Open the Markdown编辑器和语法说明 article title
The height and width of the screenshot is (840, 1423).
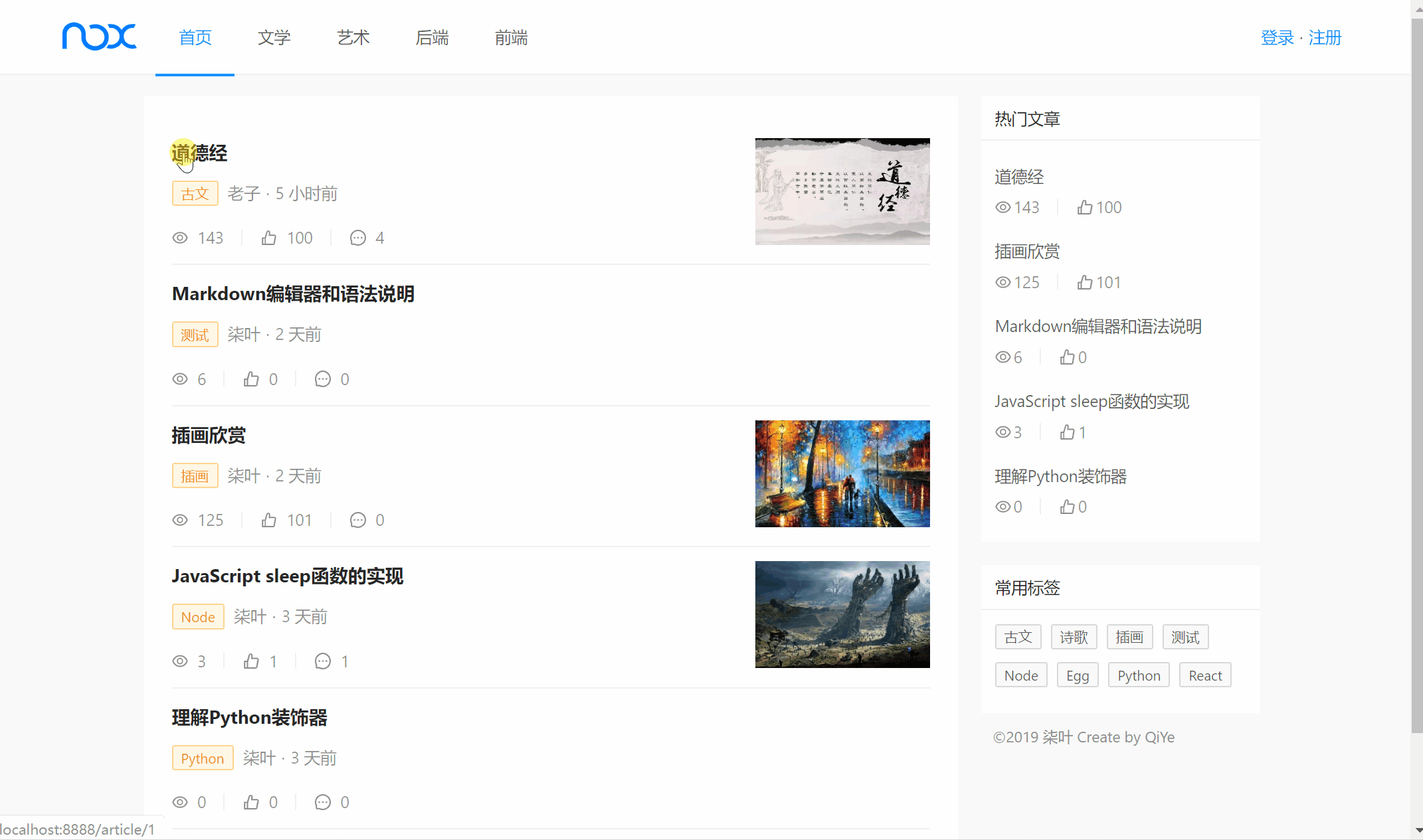[293, 294]
